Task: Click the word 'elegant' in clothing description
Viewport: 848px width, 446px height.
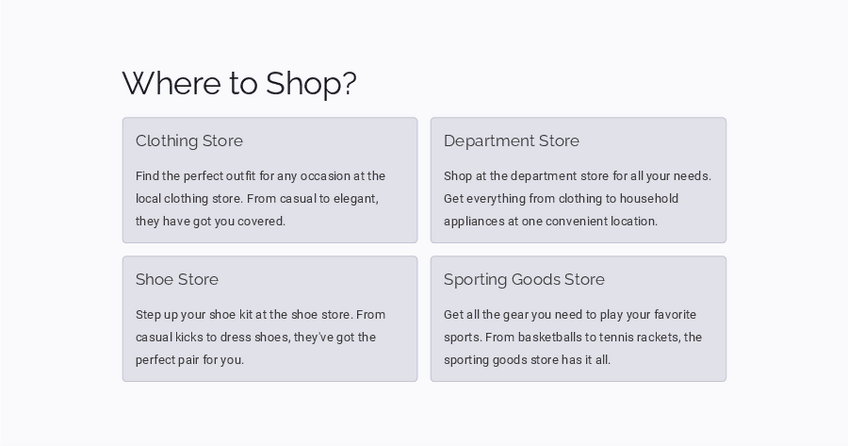Action: tap(351, 199)
